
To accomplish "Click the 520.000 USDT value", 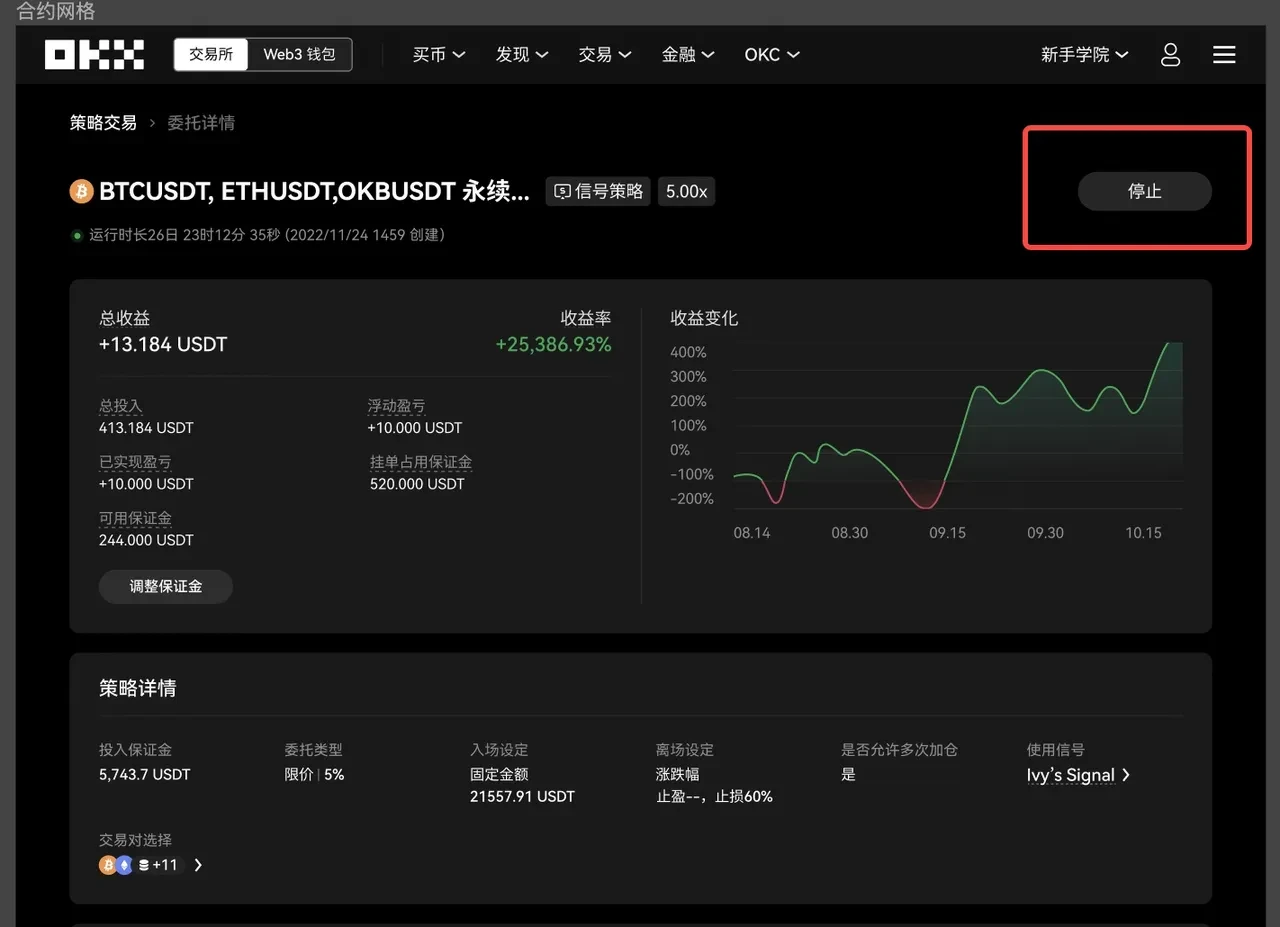I will pos(417,484).
